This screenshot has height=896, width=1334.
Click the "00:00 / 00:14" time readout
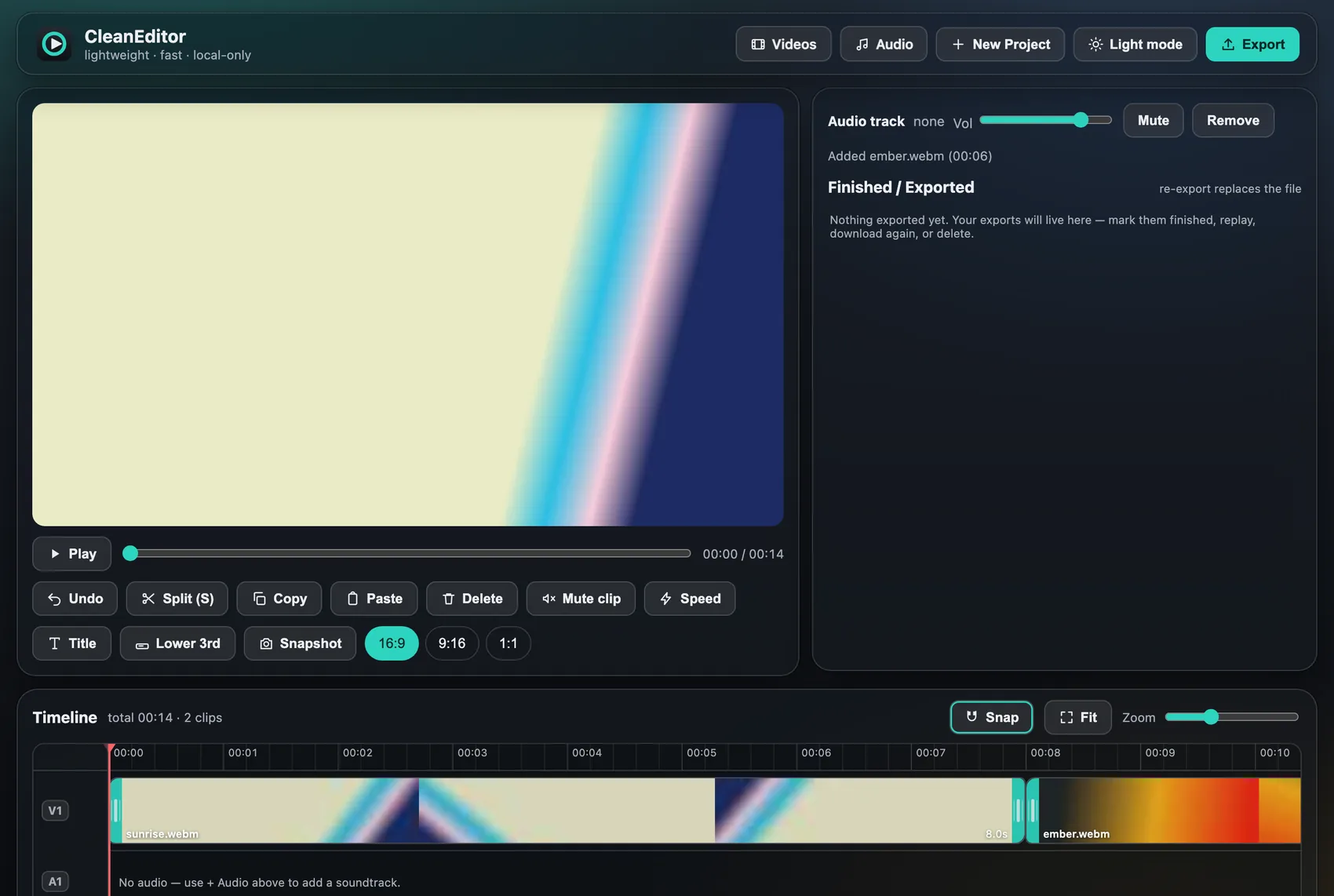click(743, 554)
